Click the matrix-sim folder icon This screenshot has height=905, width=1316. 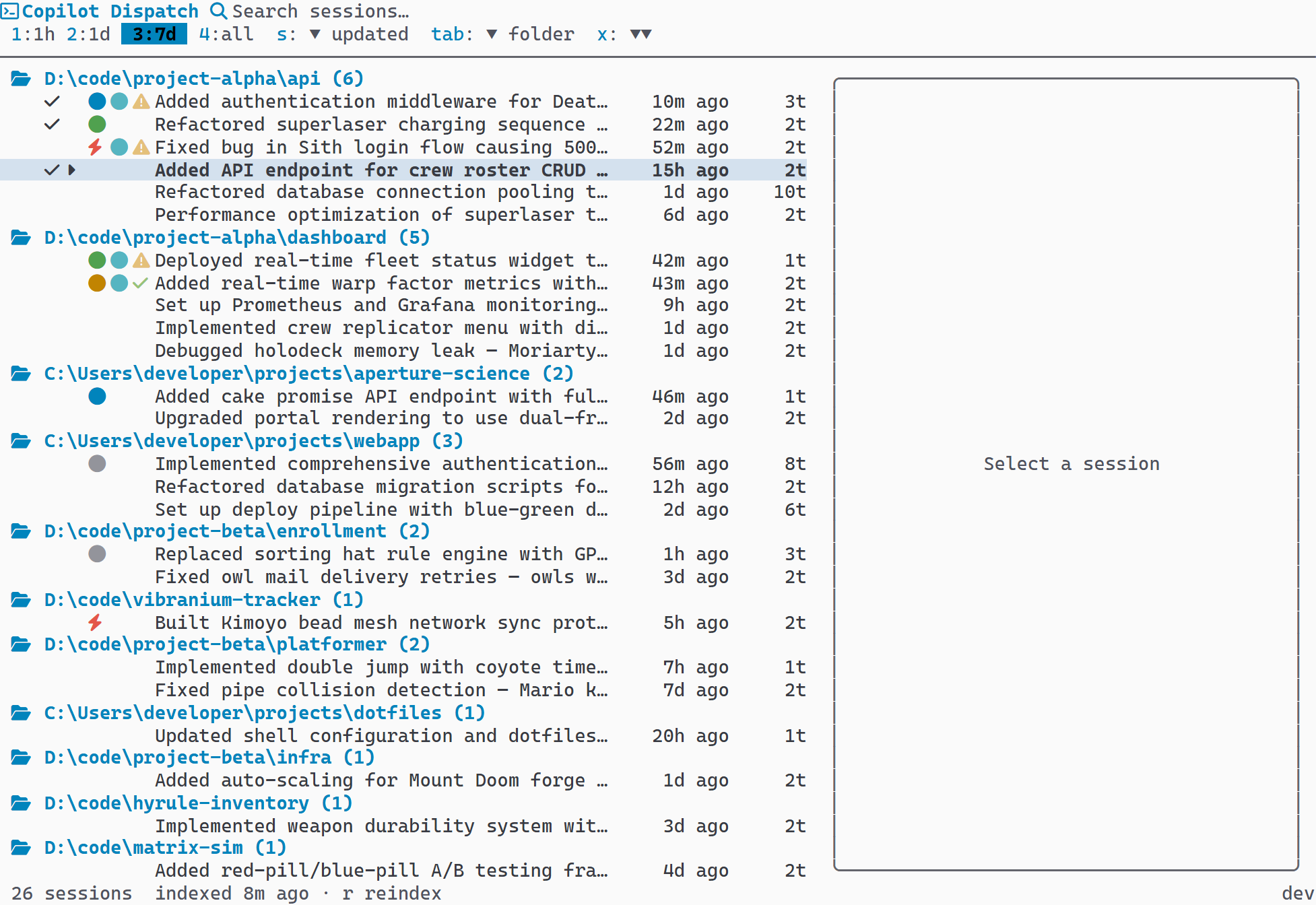coord(21,848)
